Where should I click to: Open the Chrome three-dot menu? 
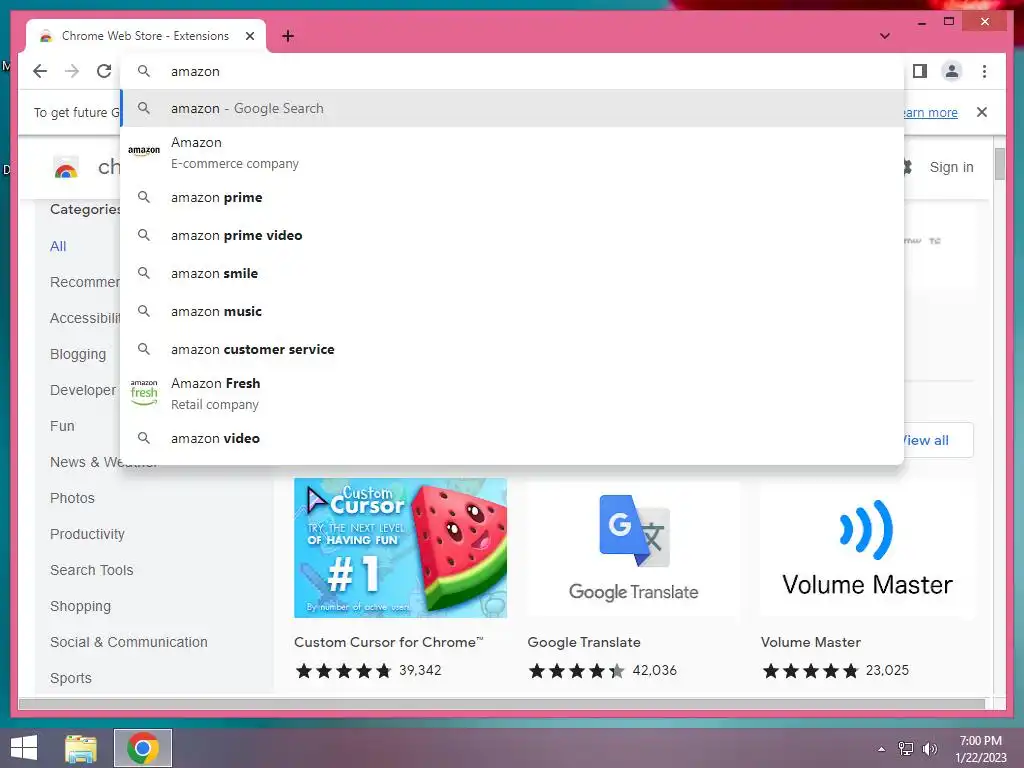[984, 71]
